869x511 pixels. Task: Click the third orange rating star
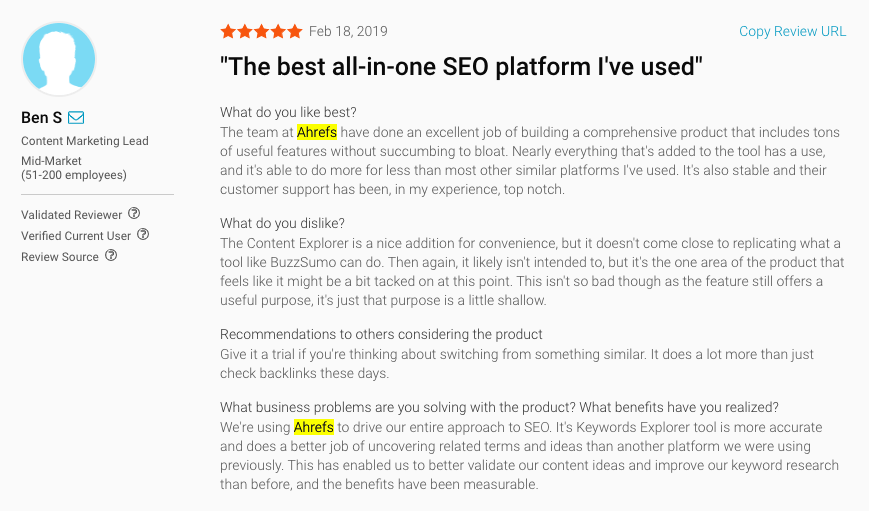(261, 32)
